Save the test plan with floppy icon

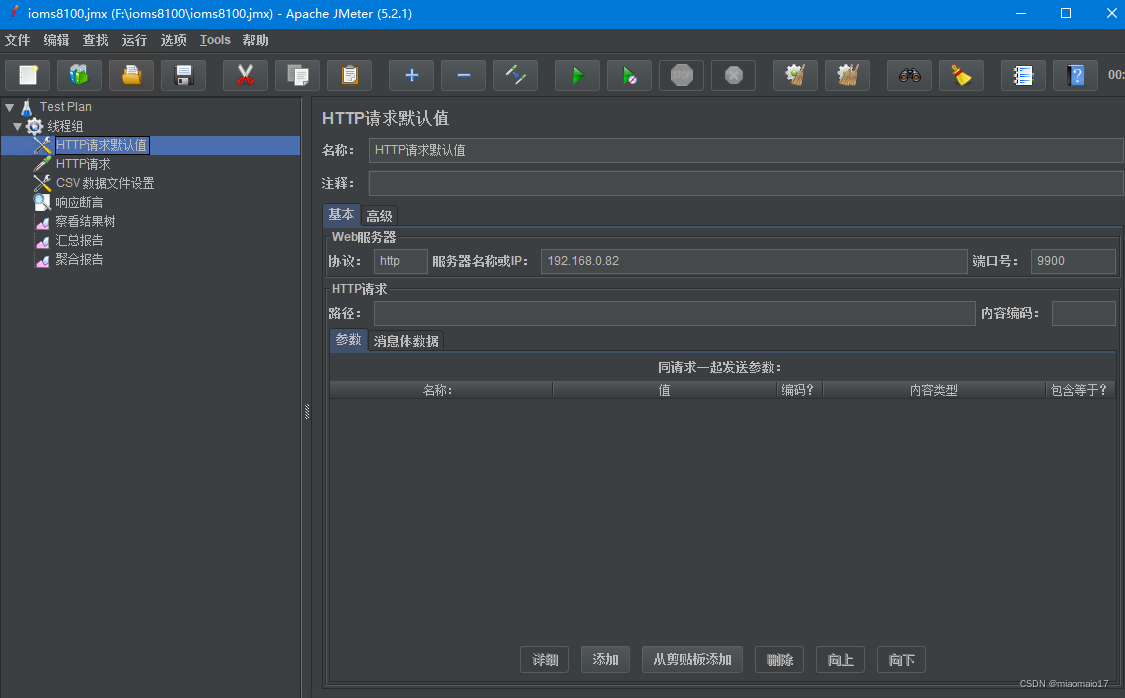pos(184,75)
